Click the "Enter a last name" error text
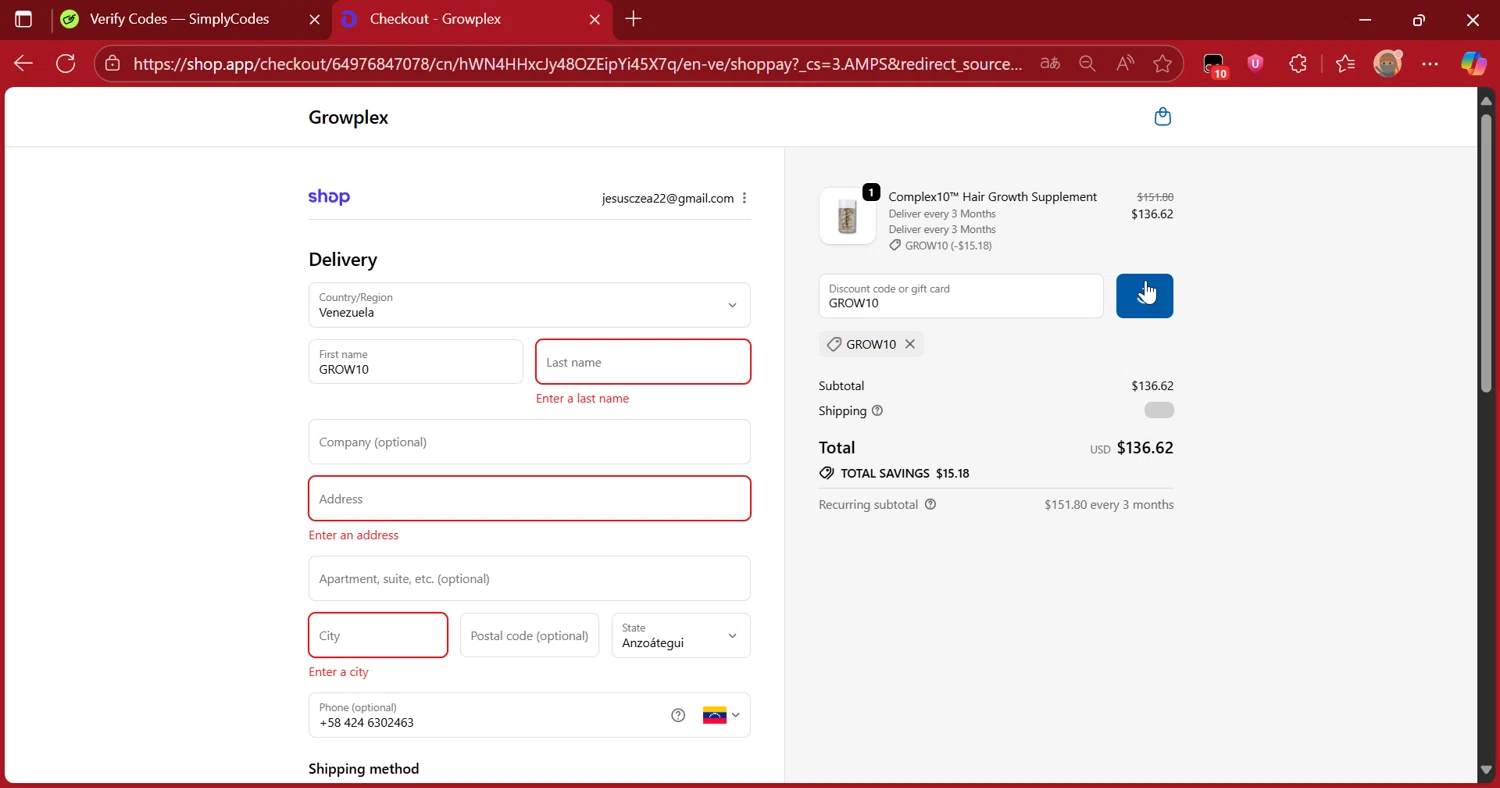 (x=582, y=398)
